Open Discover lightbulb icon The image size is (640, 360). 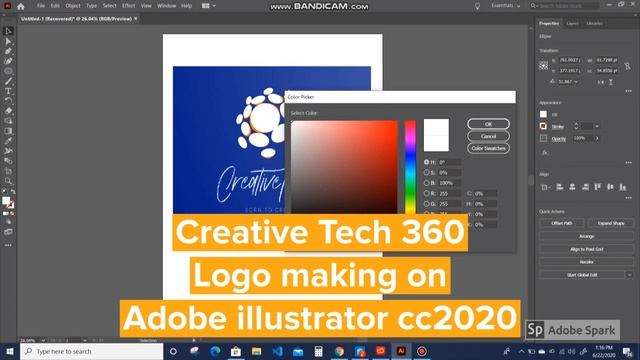(477, 6)
